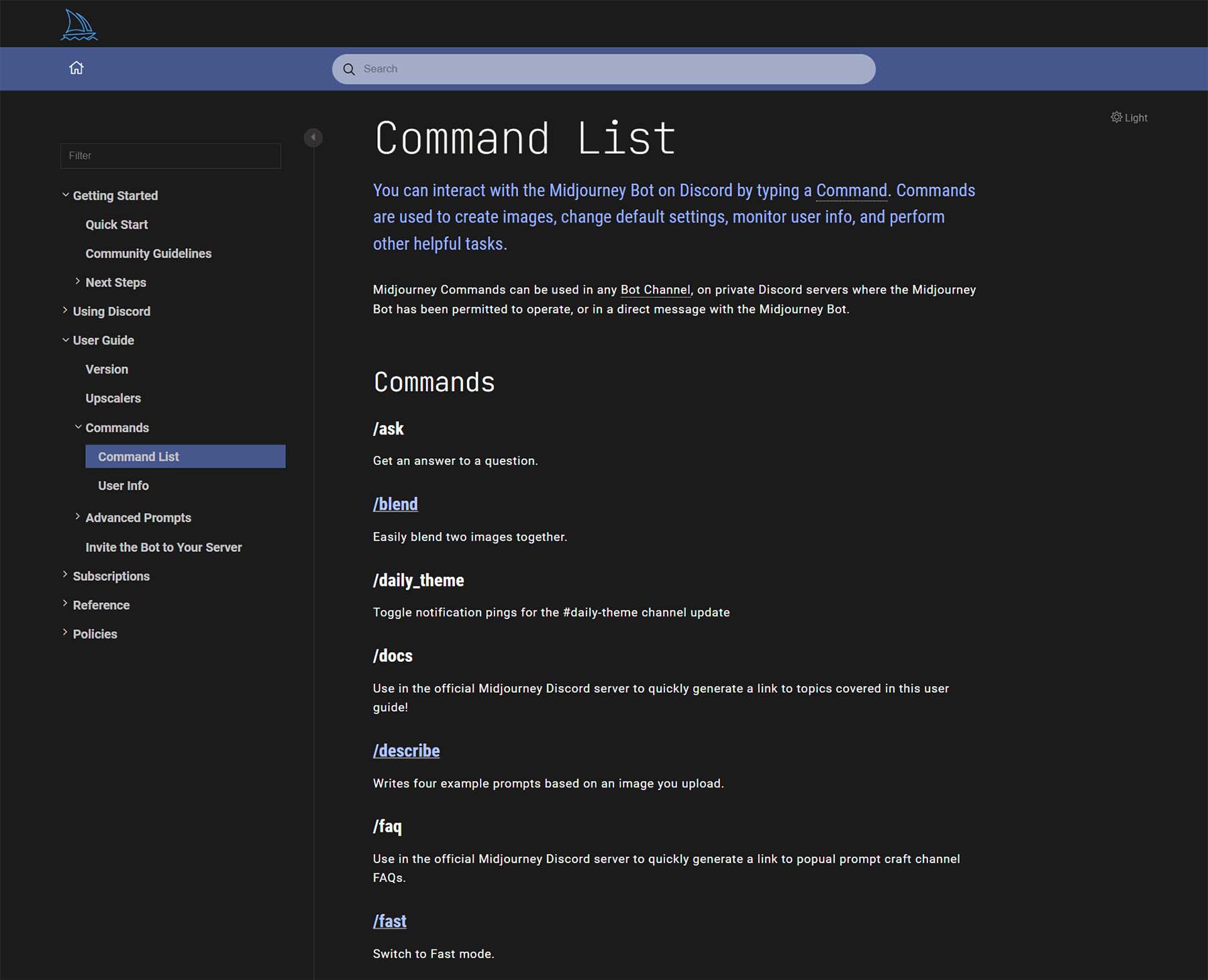1208x980 pixels.
Task: Click the Midjourney shark logo
Action: pyautogui.click(x=79, y=23)
